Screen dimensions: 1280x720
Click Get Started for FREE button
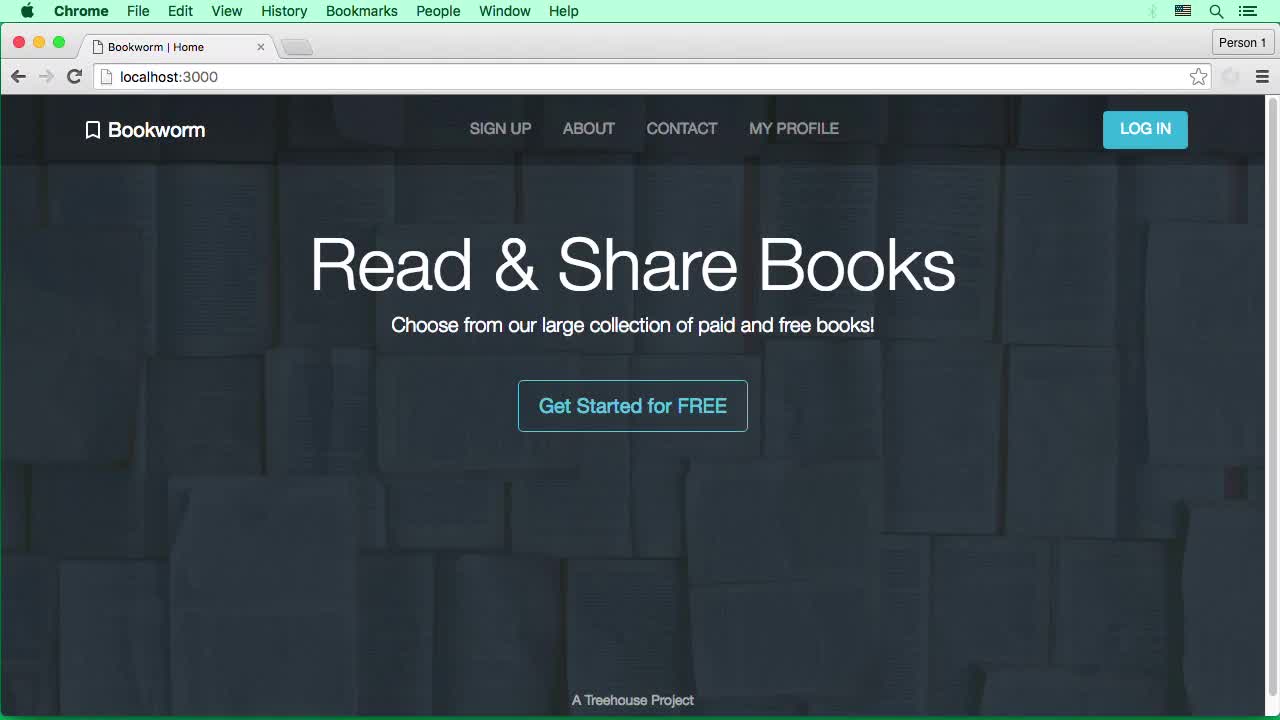(633, 406)
